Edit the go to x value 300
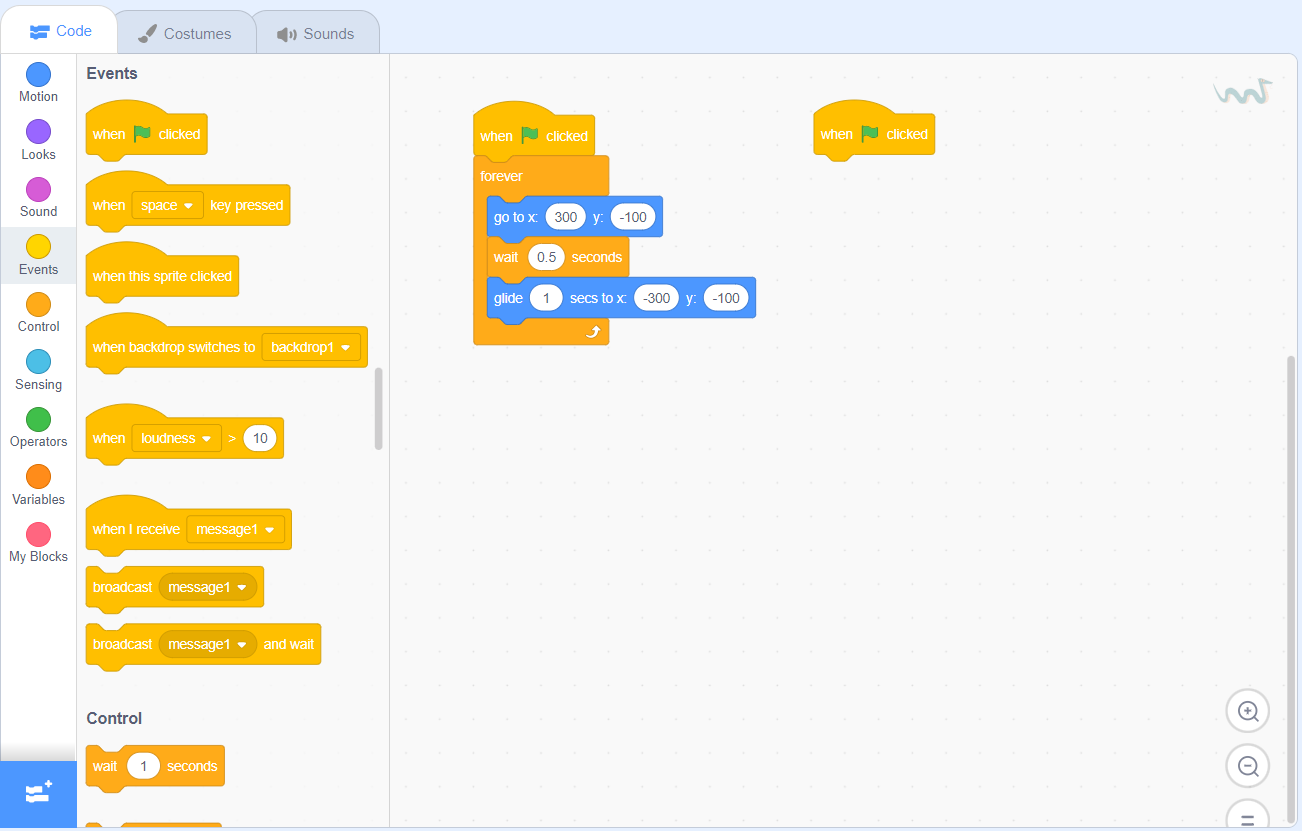The image size is (1302, 831). [x=566, y=217]
